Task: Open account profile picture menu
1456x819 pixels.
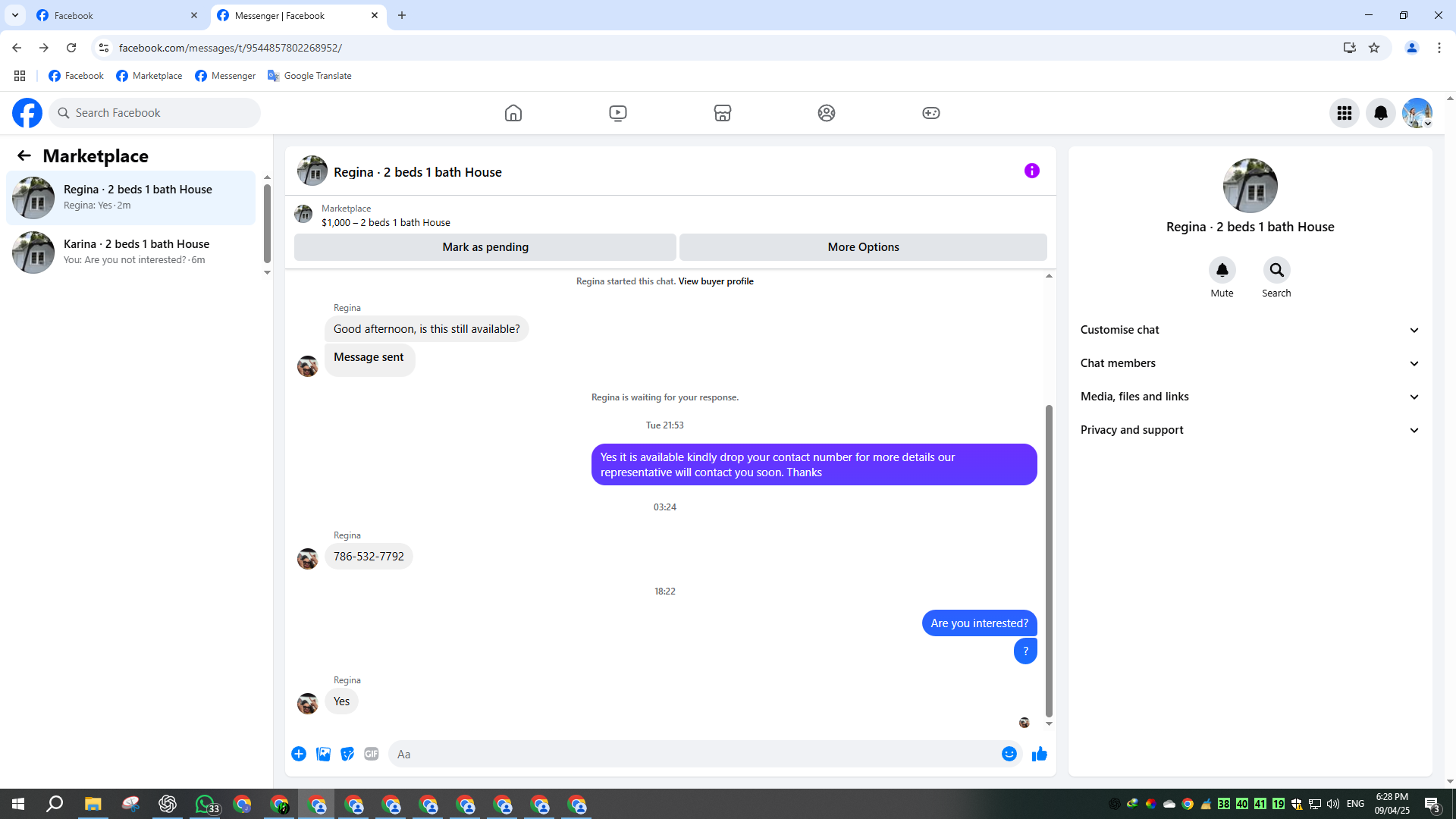Action: [x=1417, y=113]
